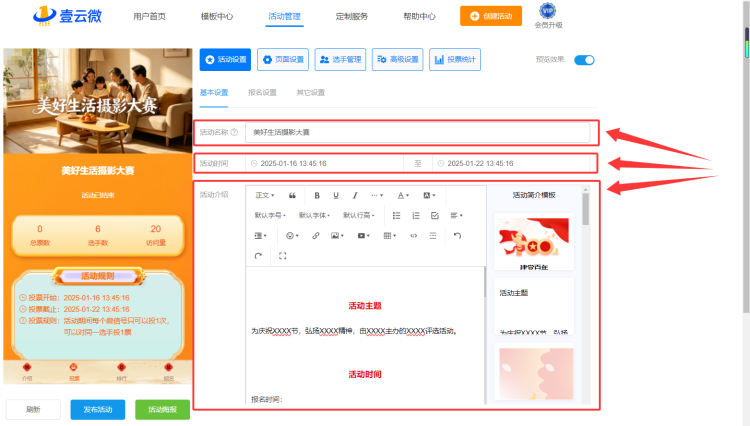The height and width of the screenshot is (426, 750).
Task: Open the insert image dropdown
Action: [x=337, y=236]
